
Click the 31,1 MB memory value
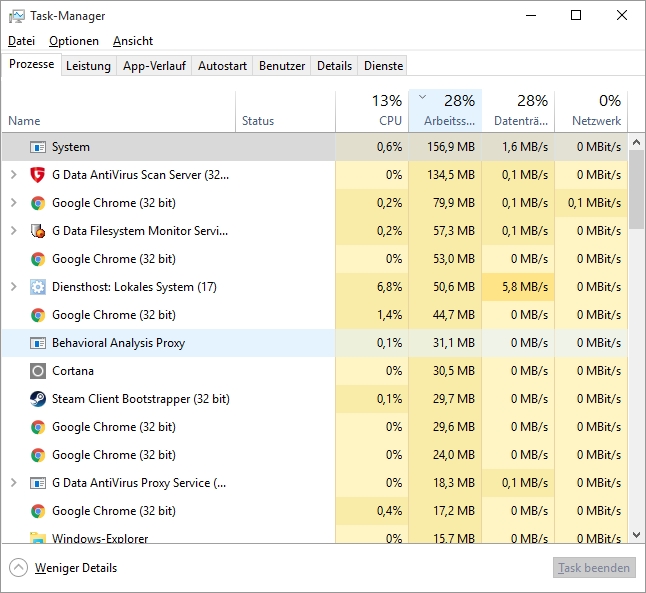454,343
